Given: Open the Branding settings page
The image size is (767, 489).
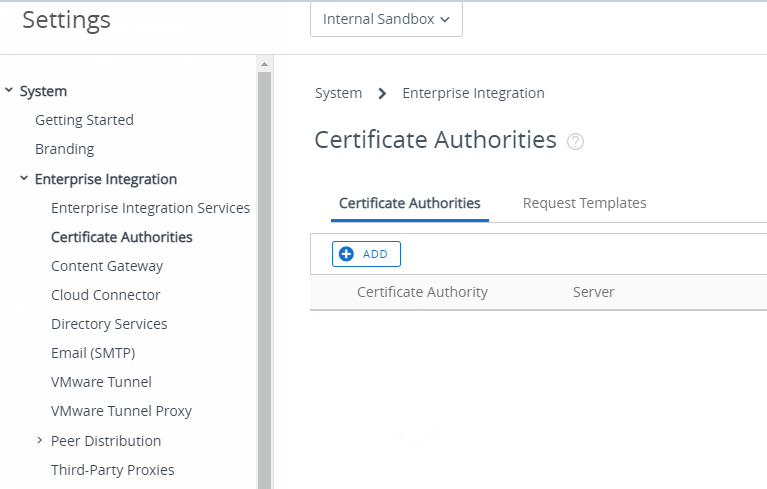Looking at the screenshot, I should [64, 149].
